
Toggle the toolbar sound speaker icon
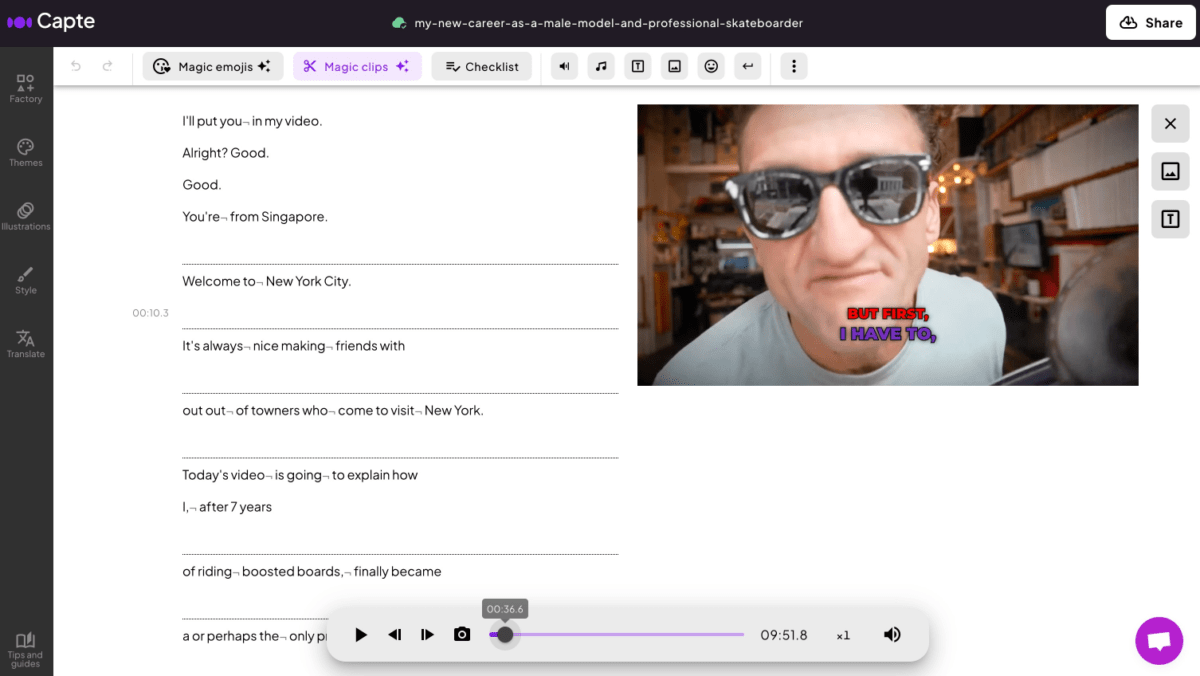(x=565, y=66)
